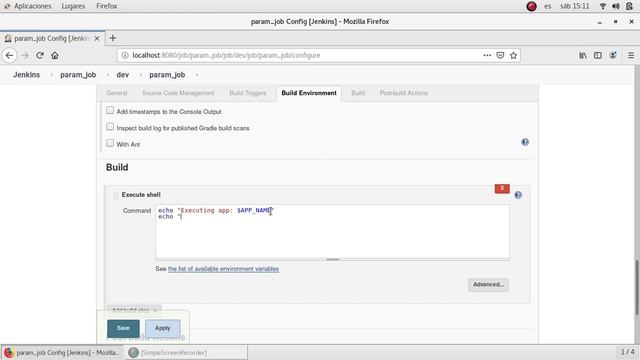The height and width of the screenshot is (360, 640).
Task: Click the Jenkins breadcrumb link
Action: click(27, 75)
